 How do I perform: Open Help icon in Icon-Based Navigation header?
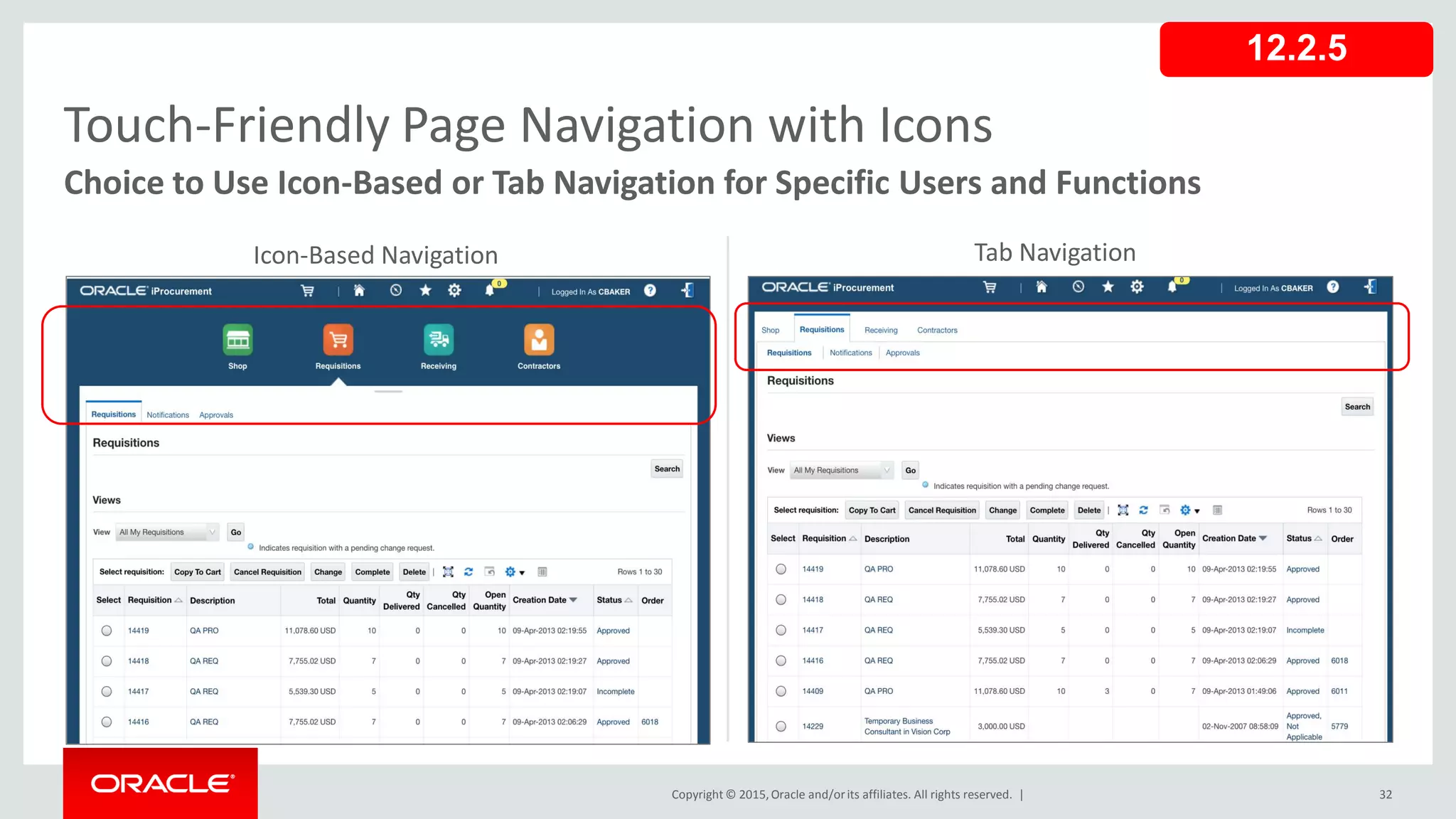[x=650, y=290]
